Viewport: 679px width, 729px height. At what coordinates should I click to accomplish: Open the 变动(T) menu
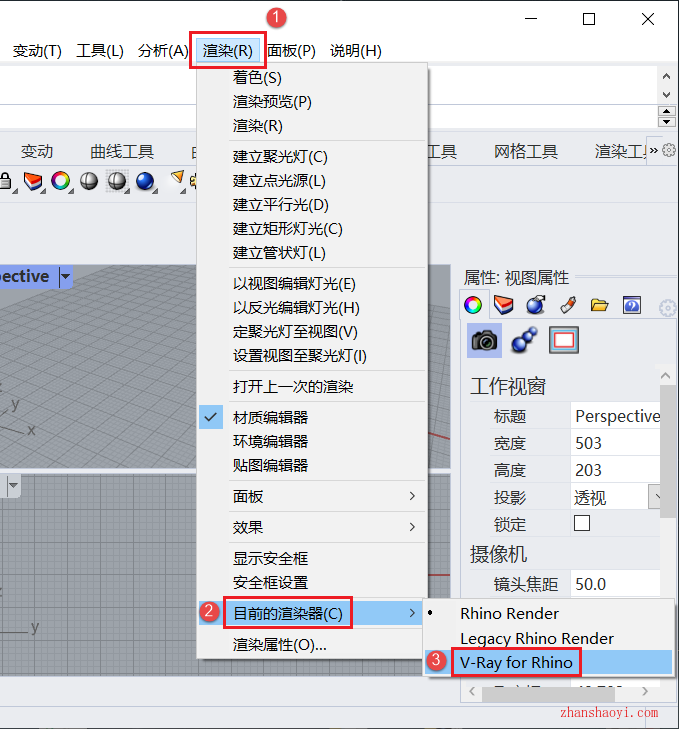click(37, 50)
